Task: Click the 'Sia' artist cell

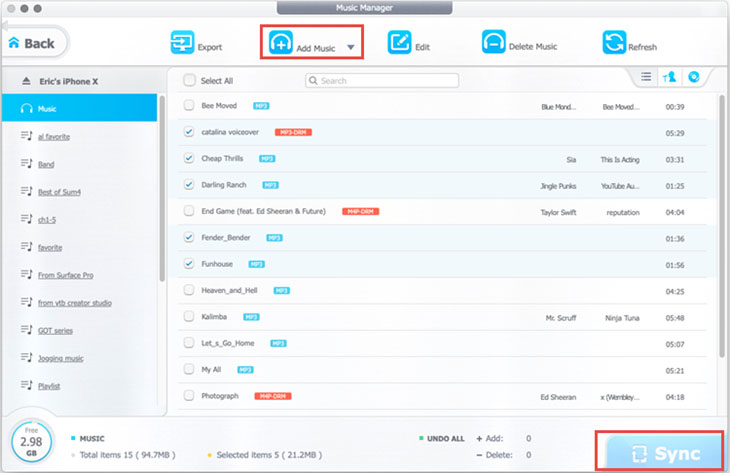Action: tap(571, 160)
